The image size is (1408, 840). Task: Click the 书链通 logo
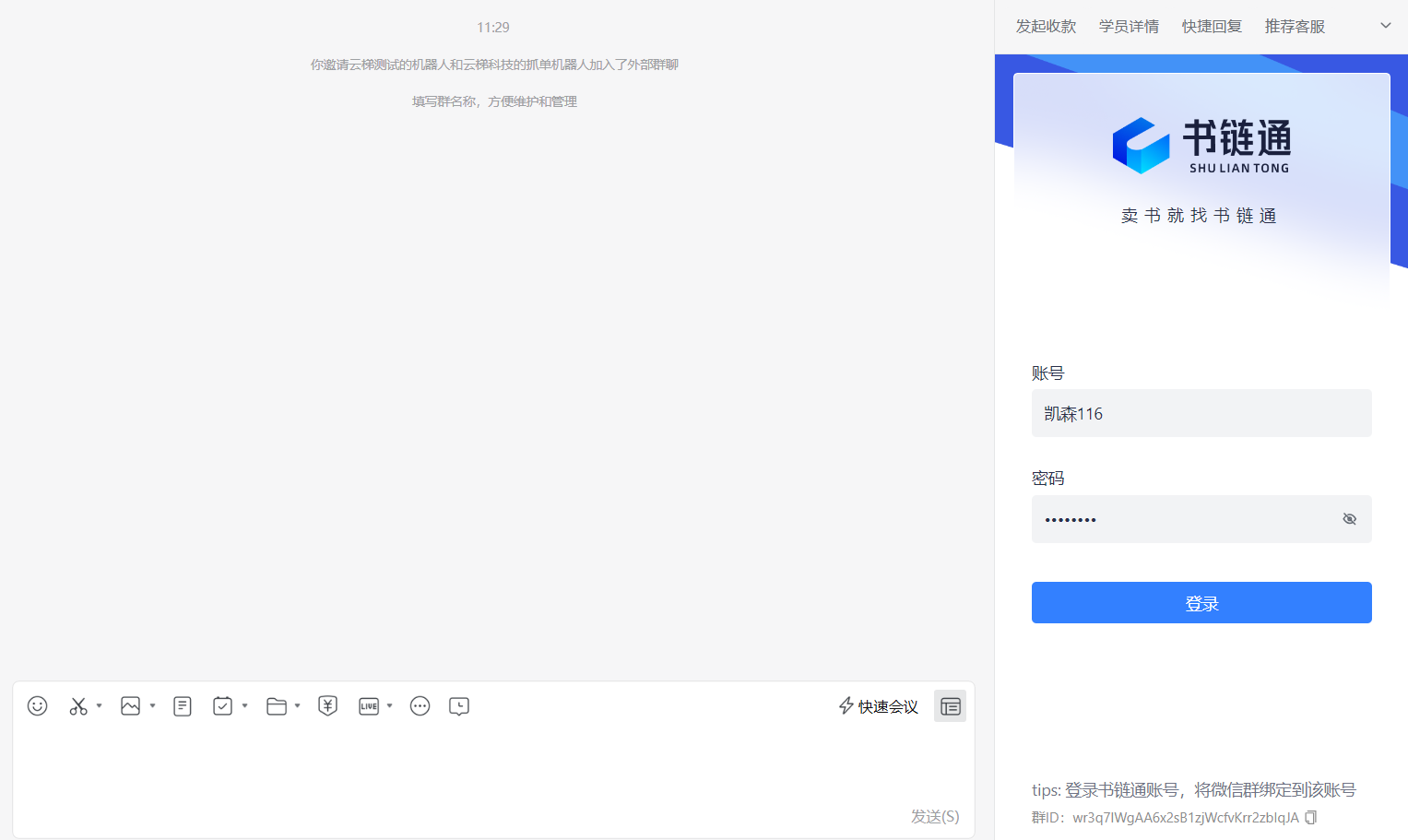click(x=1201, y=146)
